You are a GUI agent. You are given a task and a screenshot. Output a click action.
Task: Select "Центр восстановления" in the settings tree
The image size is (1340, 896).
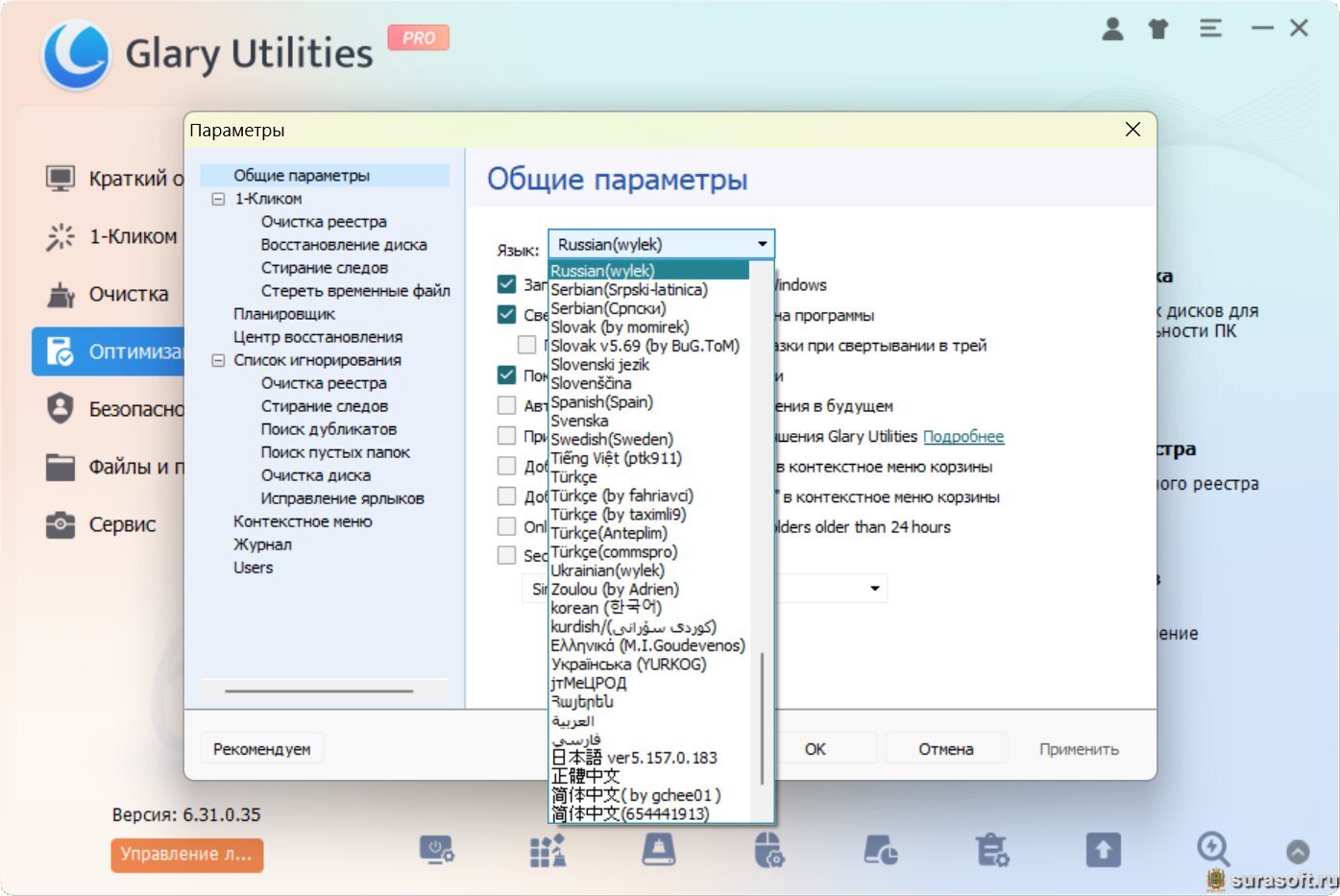318,337
